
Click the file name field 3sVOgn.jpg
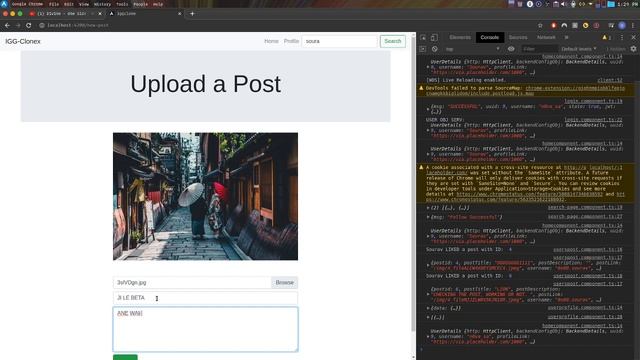[192, 282]
